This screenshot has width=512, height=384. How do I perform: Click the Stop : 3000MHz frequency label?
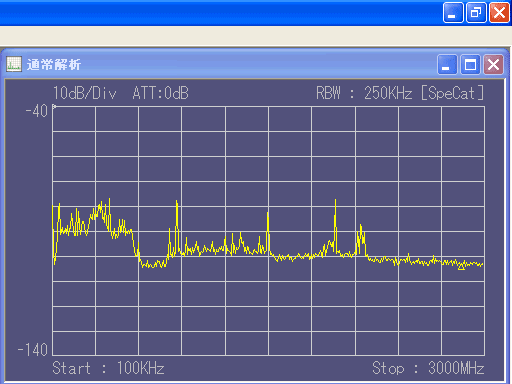(428, 368)
